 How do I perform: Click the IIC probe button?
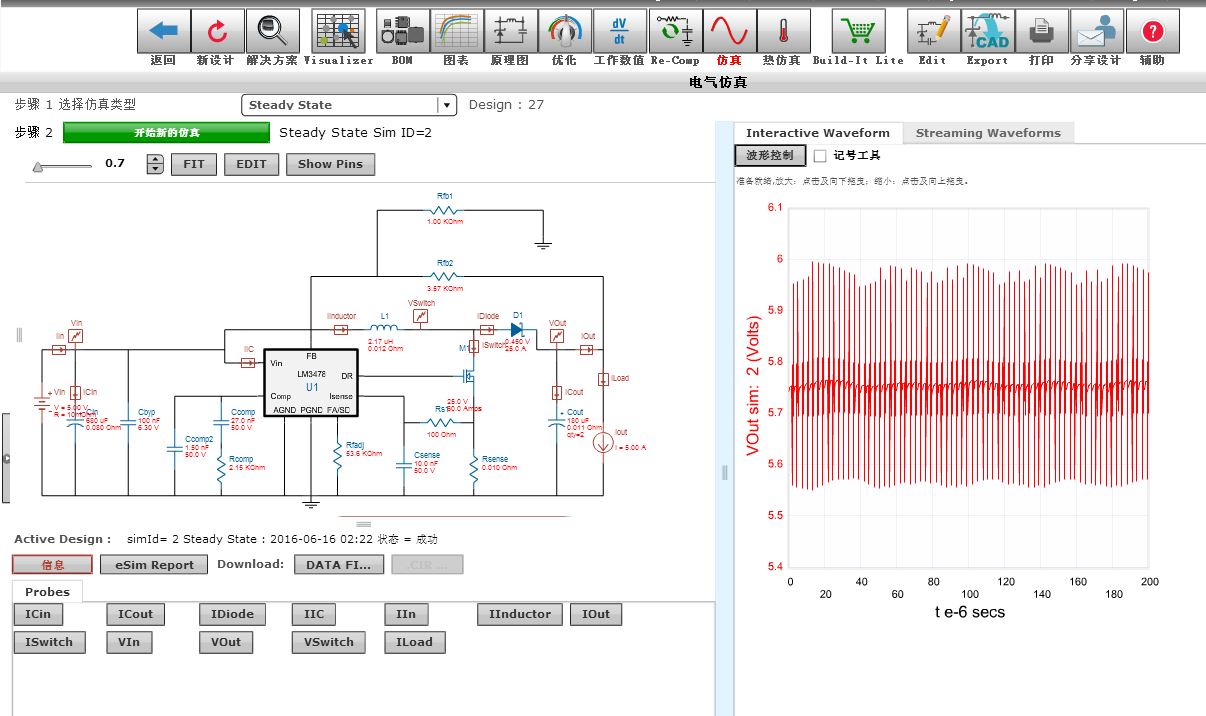point(314,614)
